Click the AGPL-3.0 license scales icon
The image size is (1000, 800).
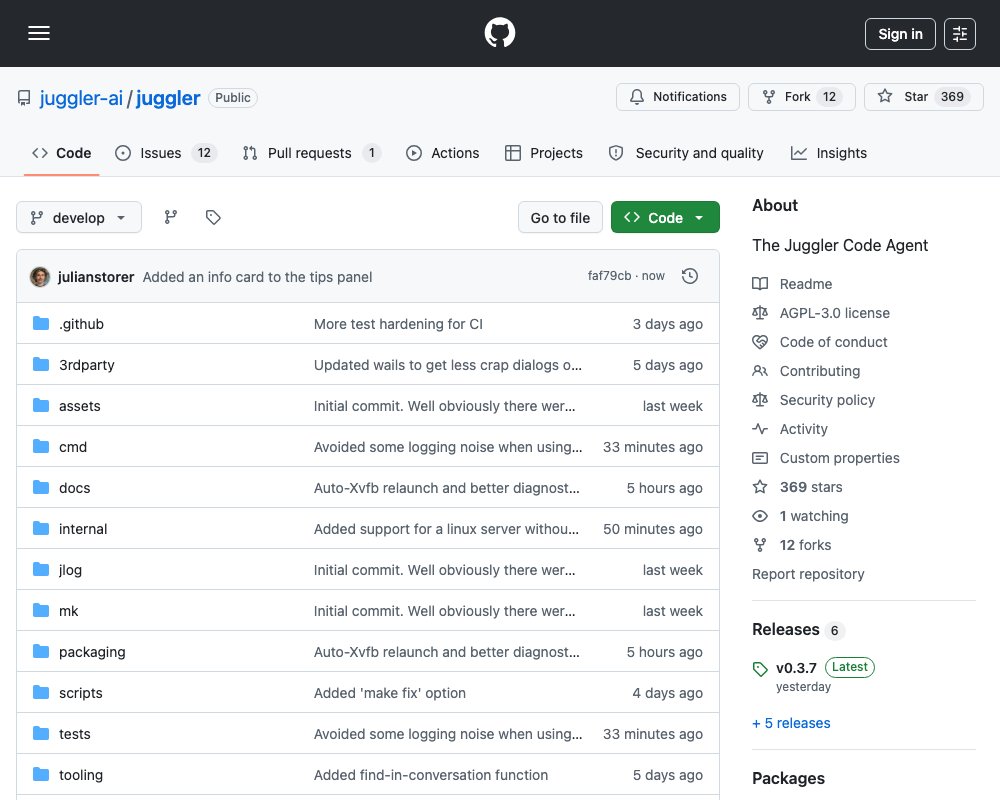760,313
